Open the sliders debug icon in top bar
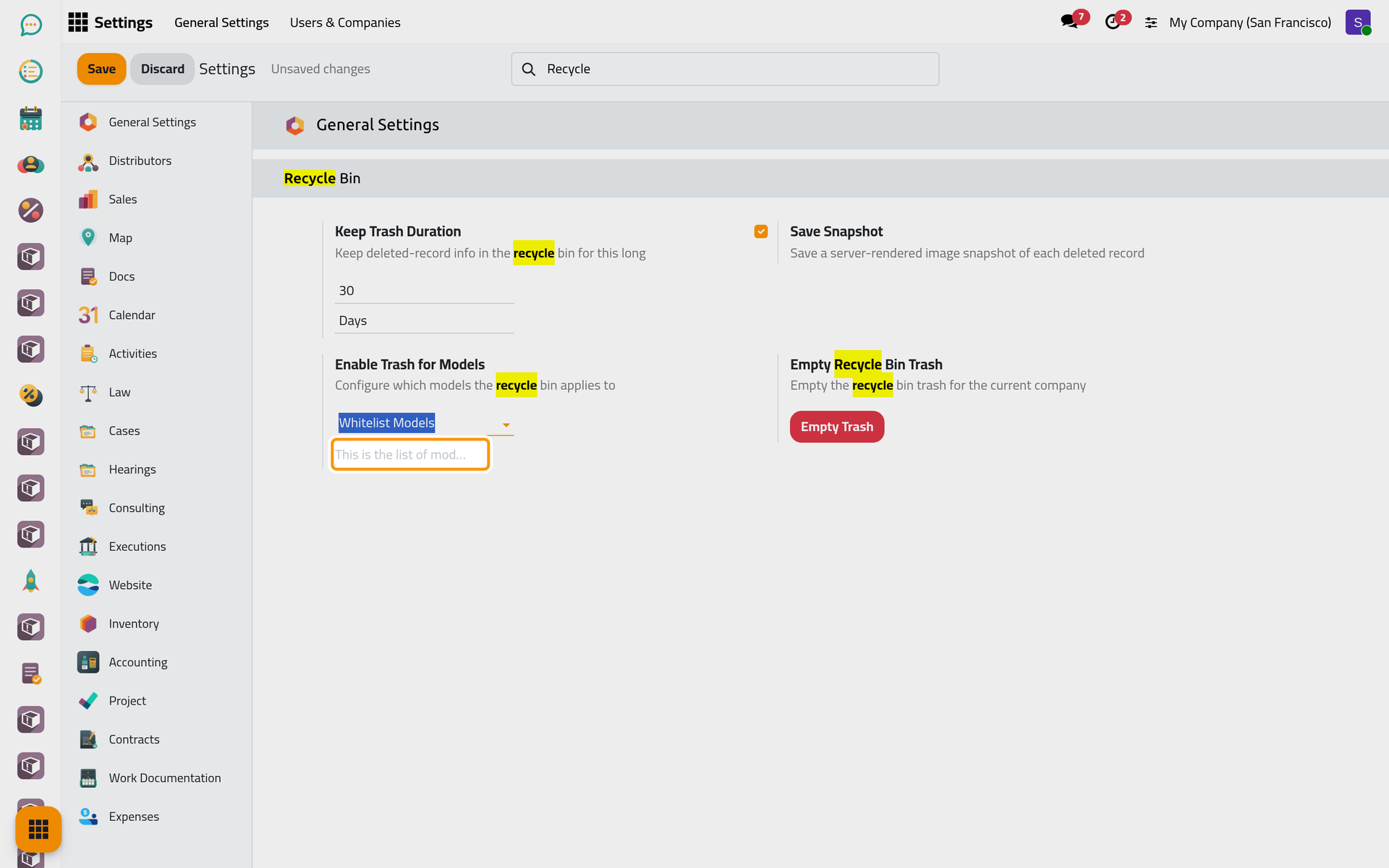Screen dimensions: 1389x868 coord(1151,23)
